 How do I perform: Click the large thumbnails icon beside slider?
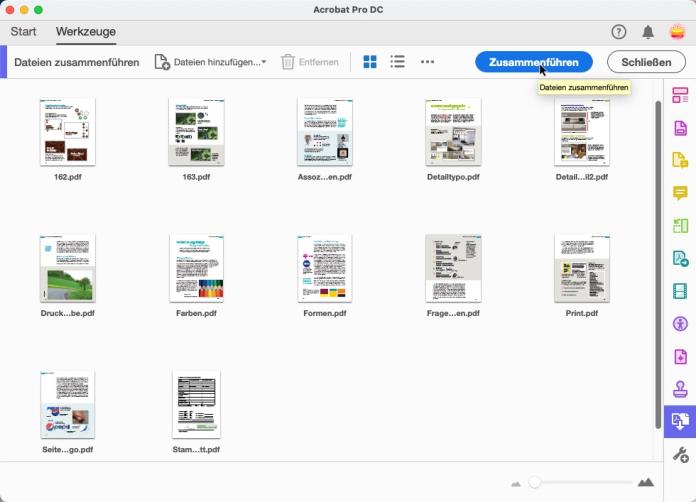(646, 483)
